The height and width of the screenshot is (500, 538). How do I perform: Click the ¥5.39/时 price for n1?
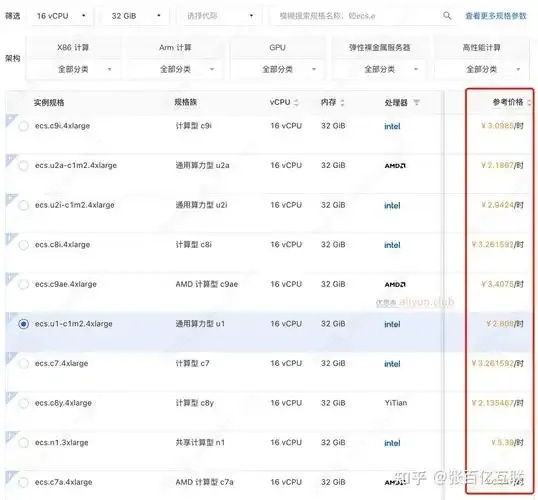point(507,443)
